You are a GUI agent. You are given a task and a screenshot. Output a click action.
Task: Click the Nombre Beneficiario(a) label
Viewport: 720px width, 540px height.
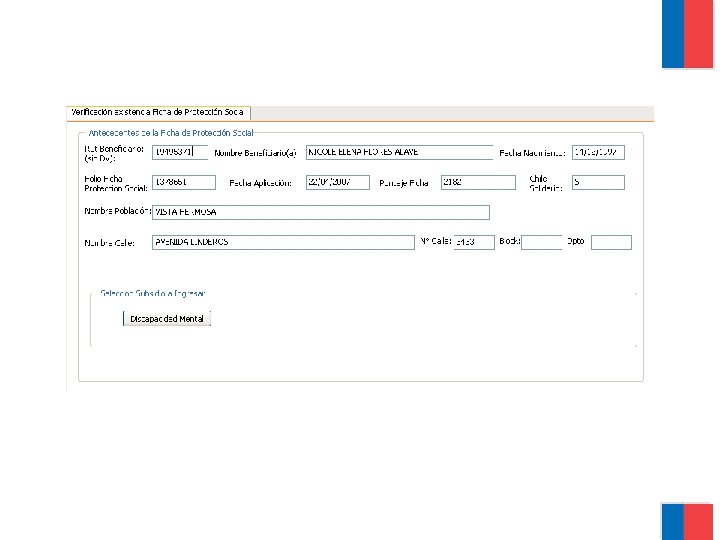255,153
